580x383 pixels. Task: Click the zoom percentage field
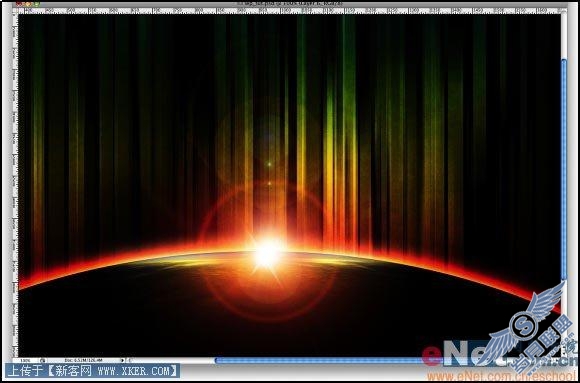point(27,360)
